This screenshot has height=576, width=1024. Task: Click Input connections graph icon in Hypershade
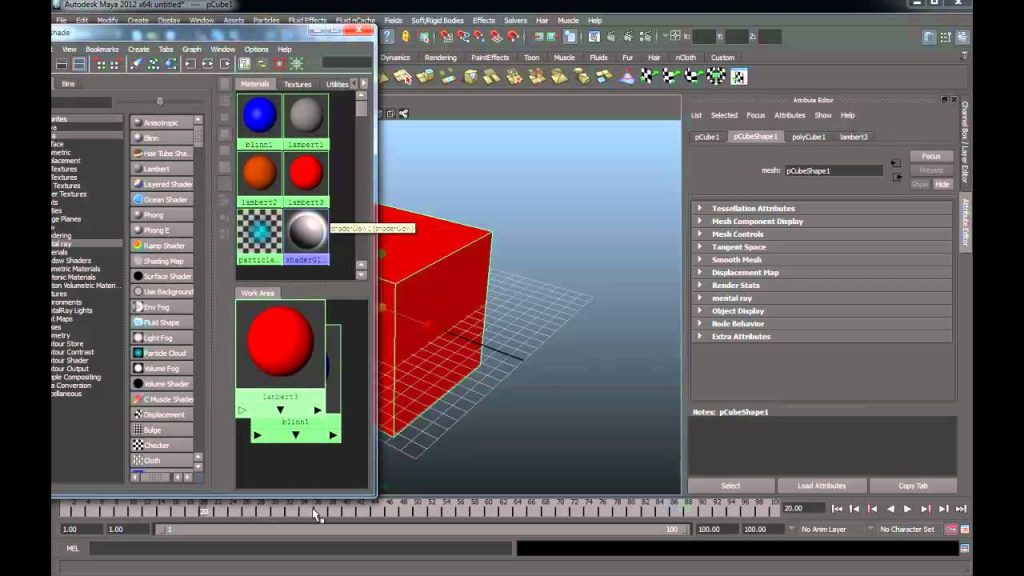pyautogui.click(x=190, y=64)
